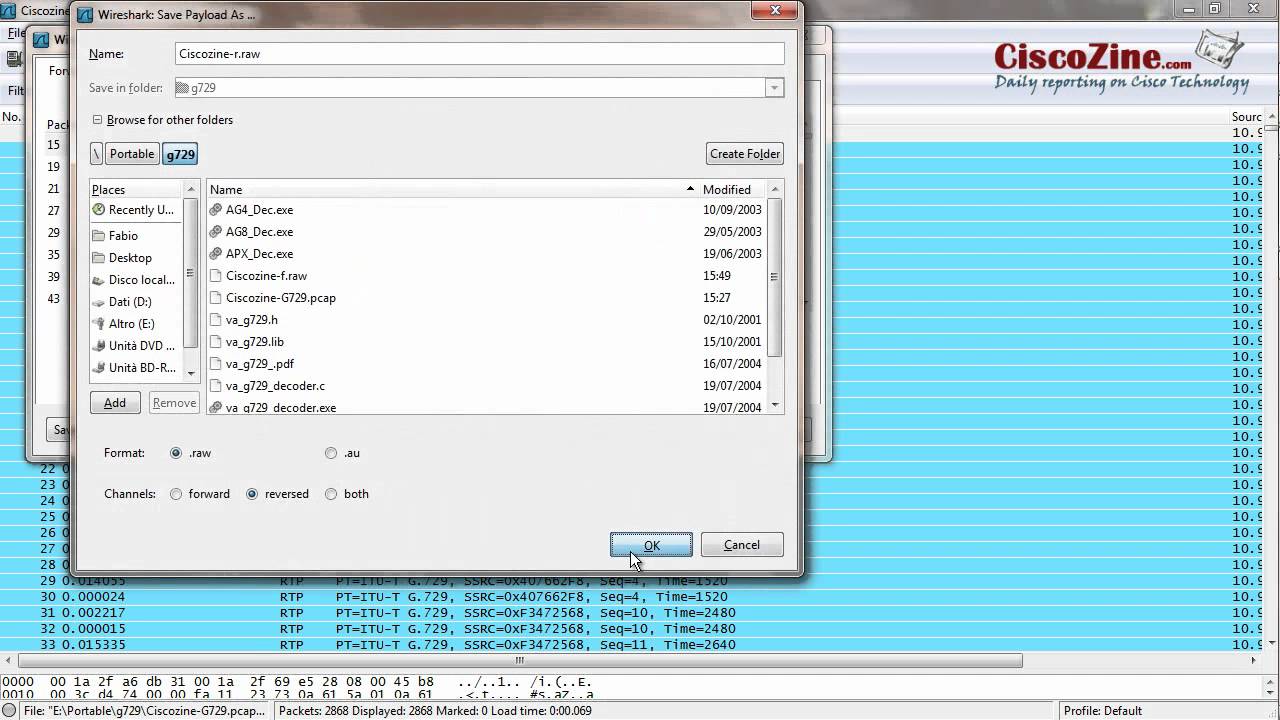Click the Ciscozine-f.raw file icon
The width and height of the screenshot is (1280, 720).
[x=216, y=276]
